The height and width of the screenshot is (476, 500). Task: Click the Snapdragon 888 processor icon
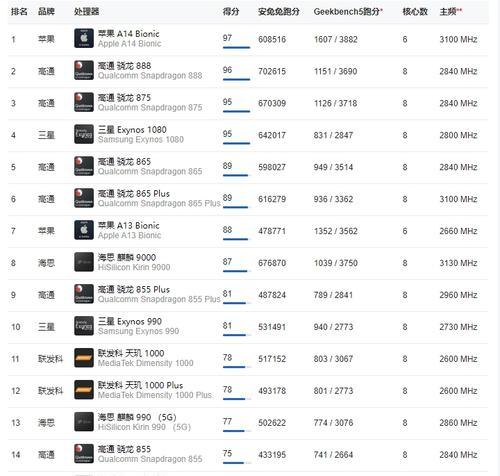pyautogui.click(x=84, y=70)
